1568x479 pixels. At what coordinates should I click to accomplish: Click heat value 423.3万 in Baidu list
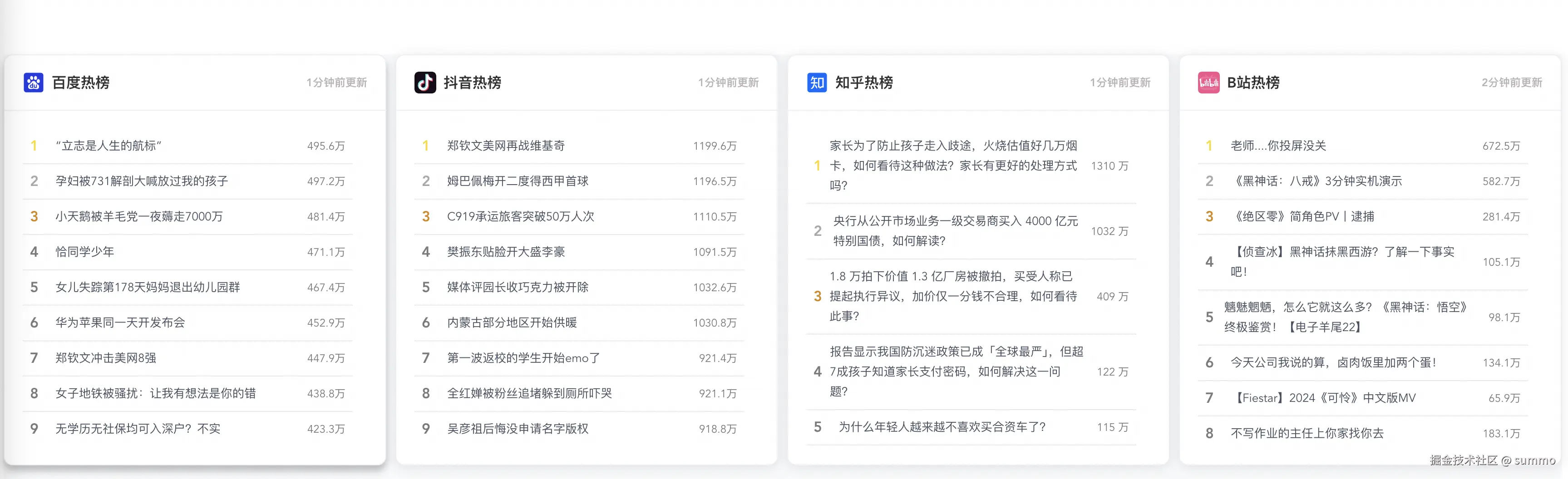pos(325,429)
